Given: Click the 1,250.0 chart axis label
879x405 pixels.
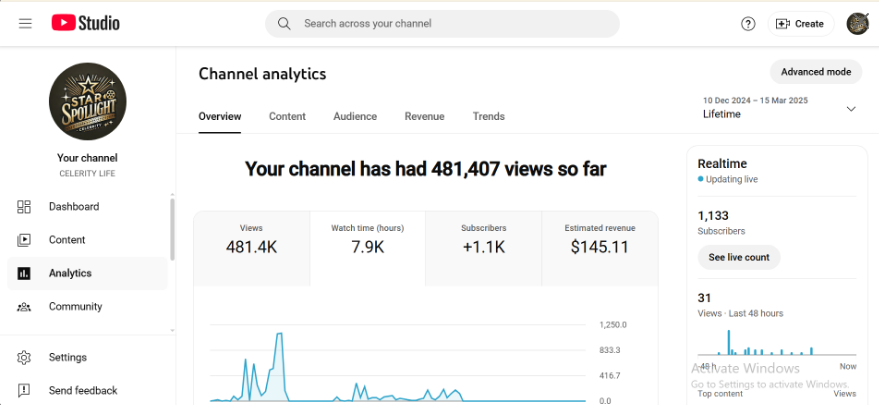Looking at the screenshot, I should 613,325.
